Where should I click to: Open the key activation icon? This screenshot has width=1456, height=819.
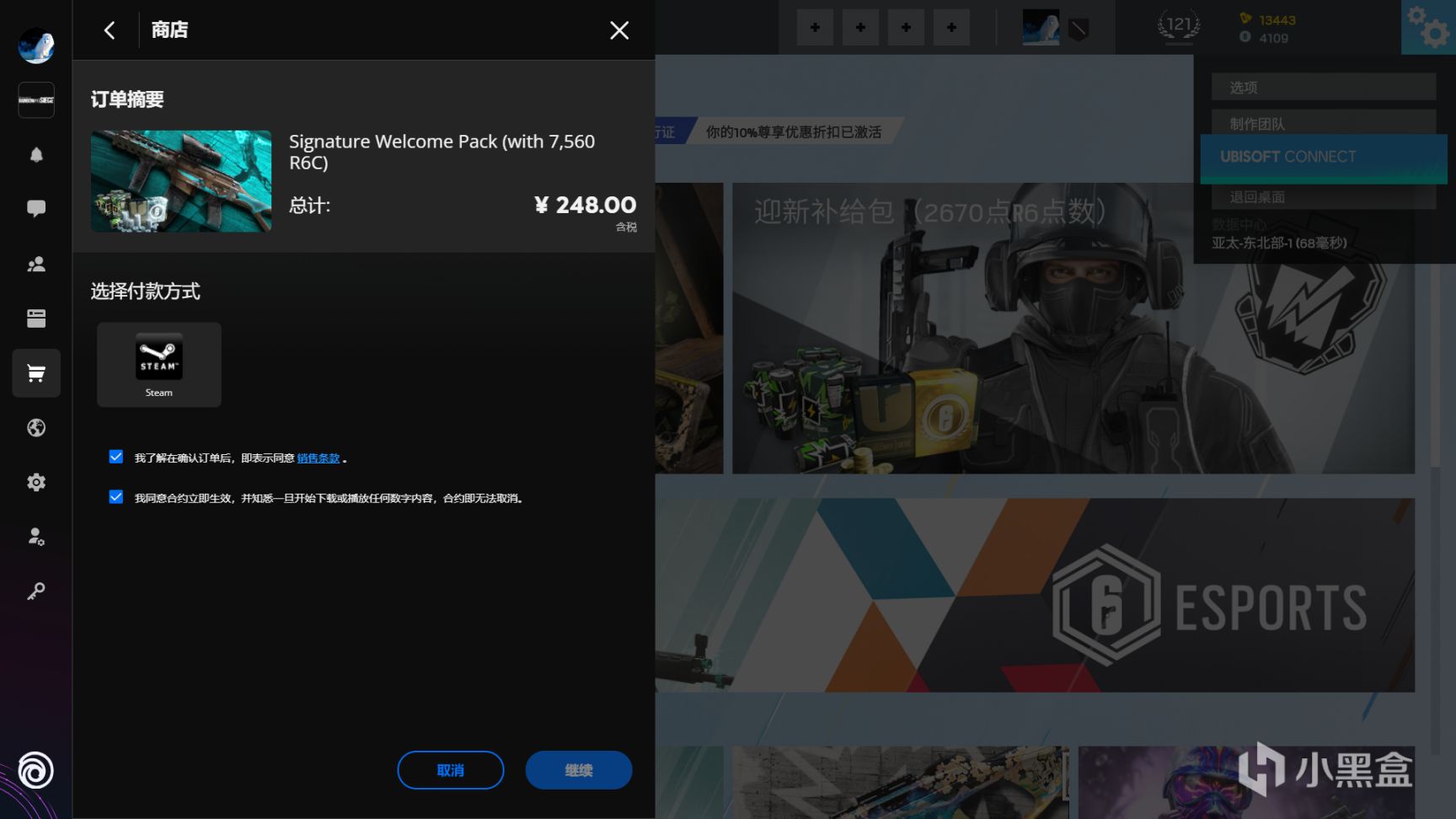pyautogui.click(x=36, y=591)
